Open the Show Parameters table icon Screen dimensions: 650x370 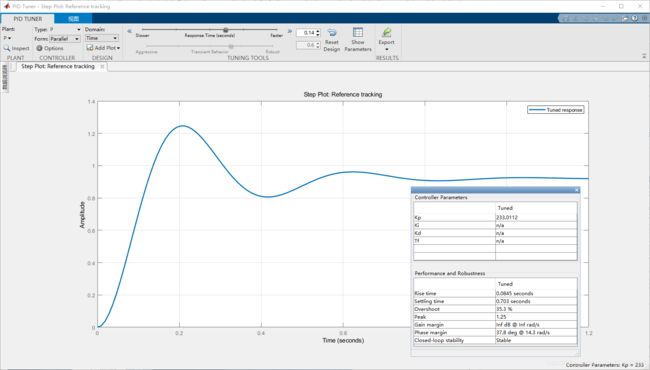coord(358,32)
